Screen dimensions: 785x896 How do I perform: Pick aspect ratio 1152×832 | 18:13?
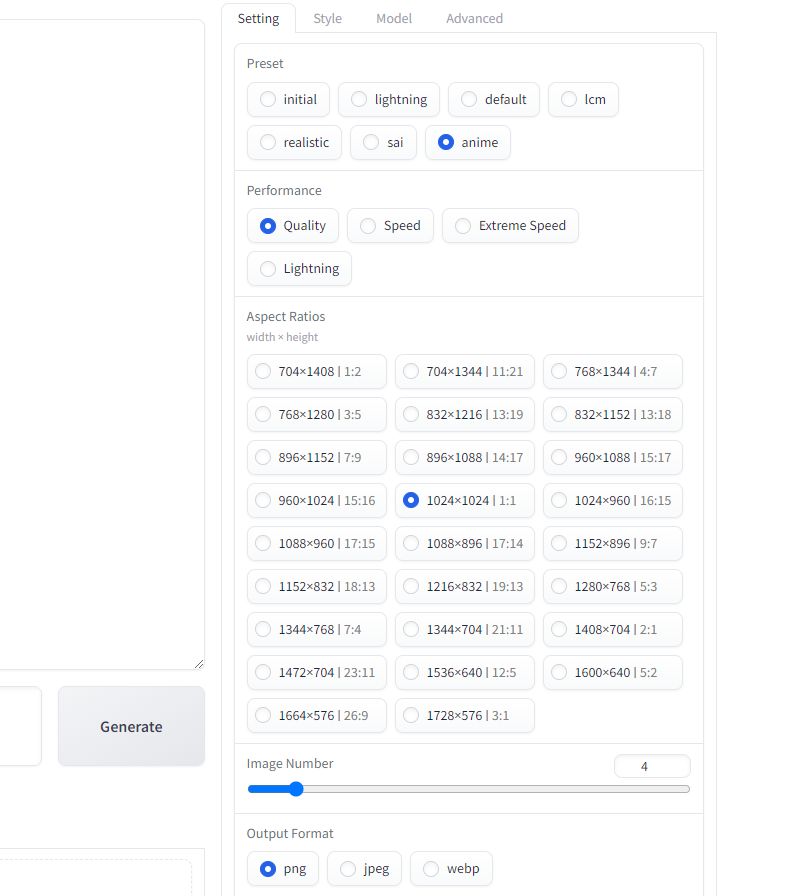tap(317, 586)
